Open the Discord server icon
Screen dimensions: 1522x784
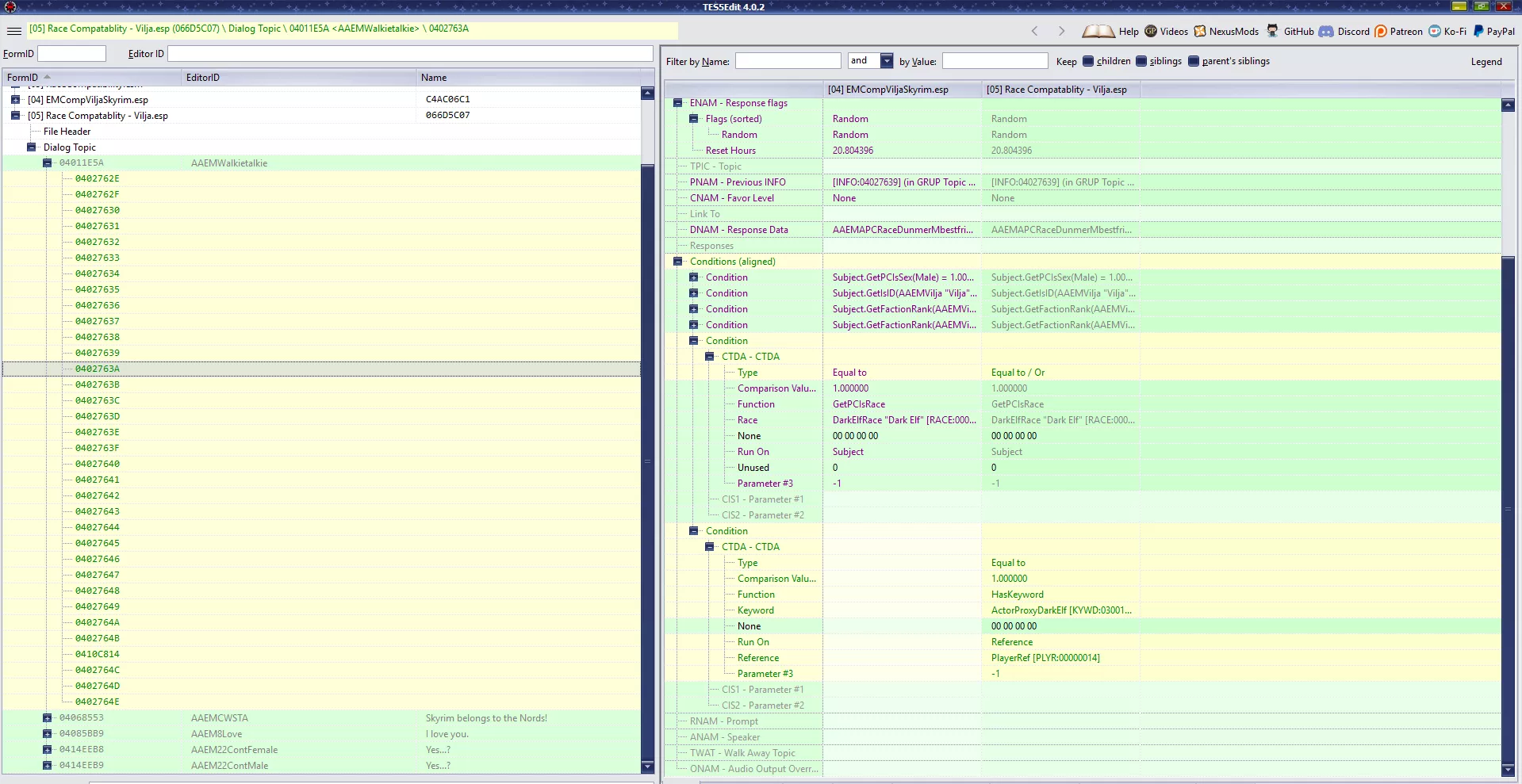[x=1326, y=31]
